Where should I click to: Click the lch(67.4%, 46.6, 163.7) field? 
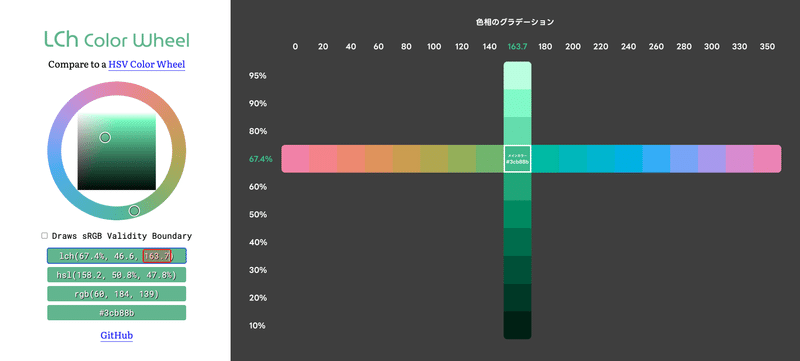click(x=116, y=255)
